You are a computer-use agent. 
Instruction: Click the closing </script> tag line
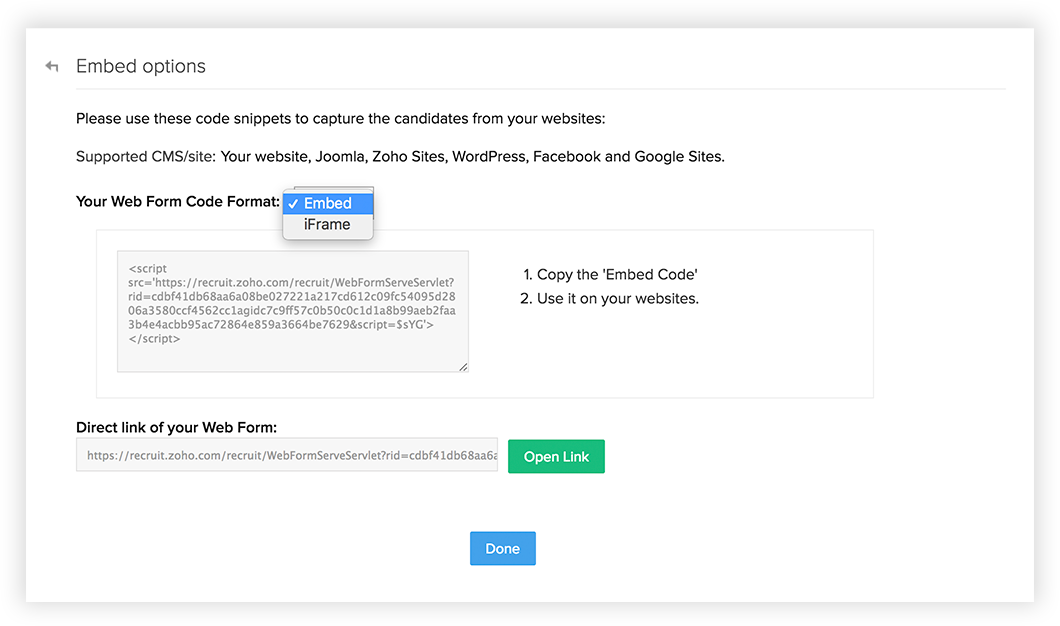pyautogui.click(x=154, y=339)
